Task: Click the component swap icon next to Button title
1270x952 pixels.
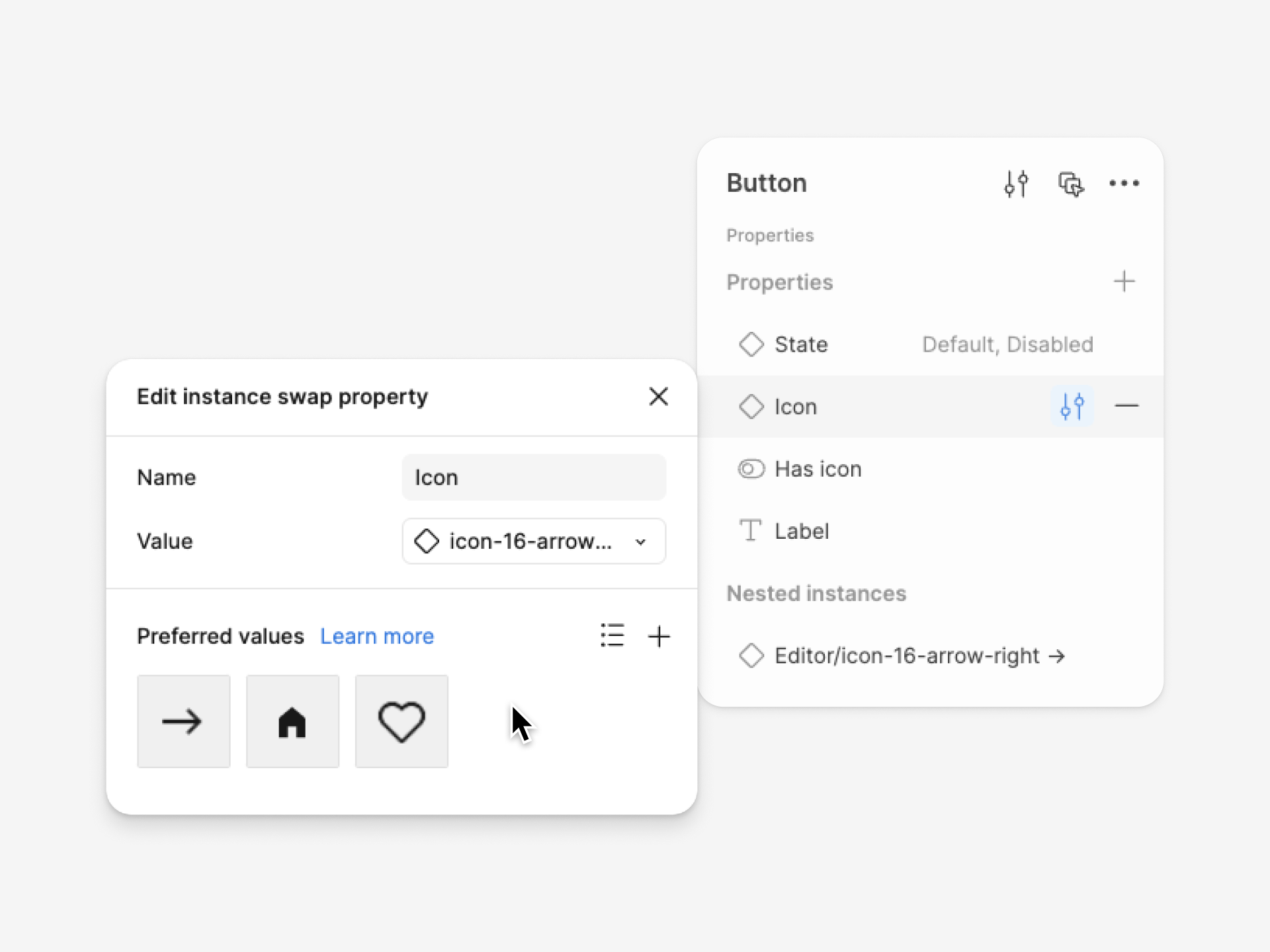Action: tap(1071, 183)
